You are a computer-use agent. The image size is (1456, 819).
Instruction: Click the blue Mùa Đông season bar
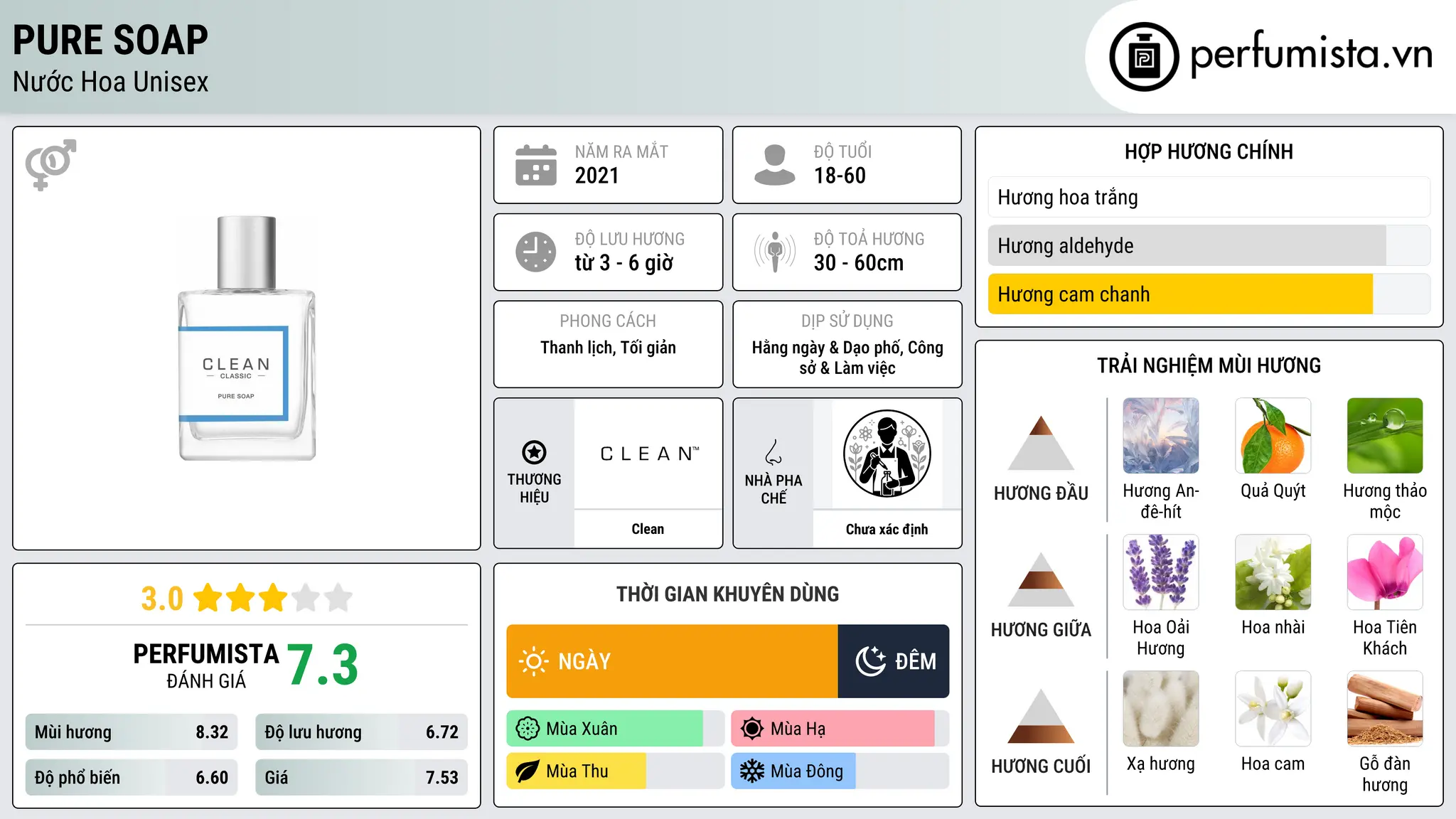tap(793, 771)
